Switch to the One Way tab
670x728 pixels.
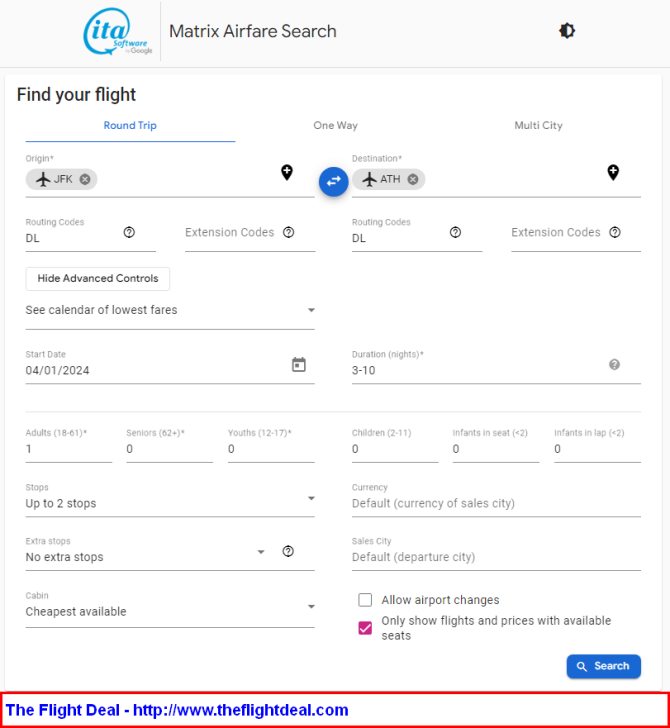pos(335,125)
